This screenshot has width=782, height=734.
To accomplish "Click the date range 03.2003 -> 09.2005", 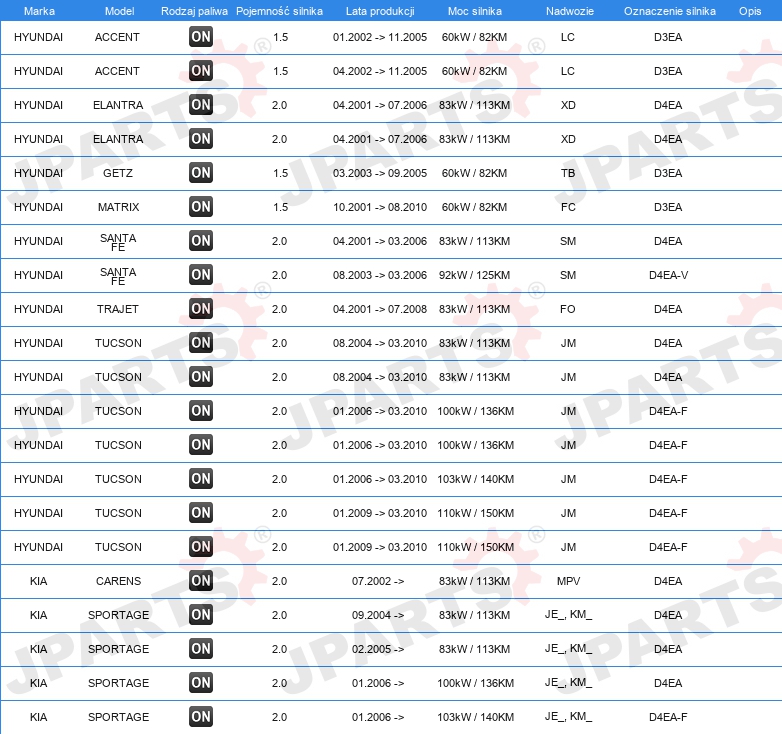I will coord(380,173).
